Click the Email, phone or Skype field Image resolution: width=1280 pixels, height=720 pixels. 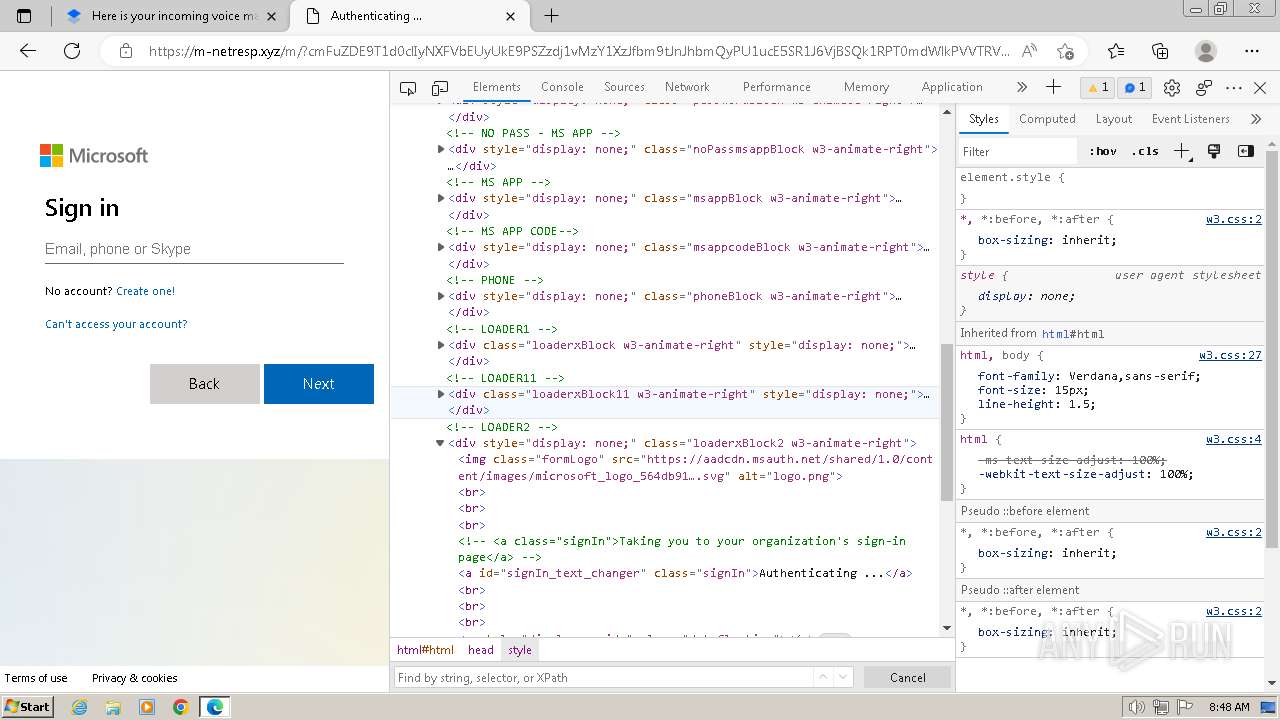[x=194, y=249]
